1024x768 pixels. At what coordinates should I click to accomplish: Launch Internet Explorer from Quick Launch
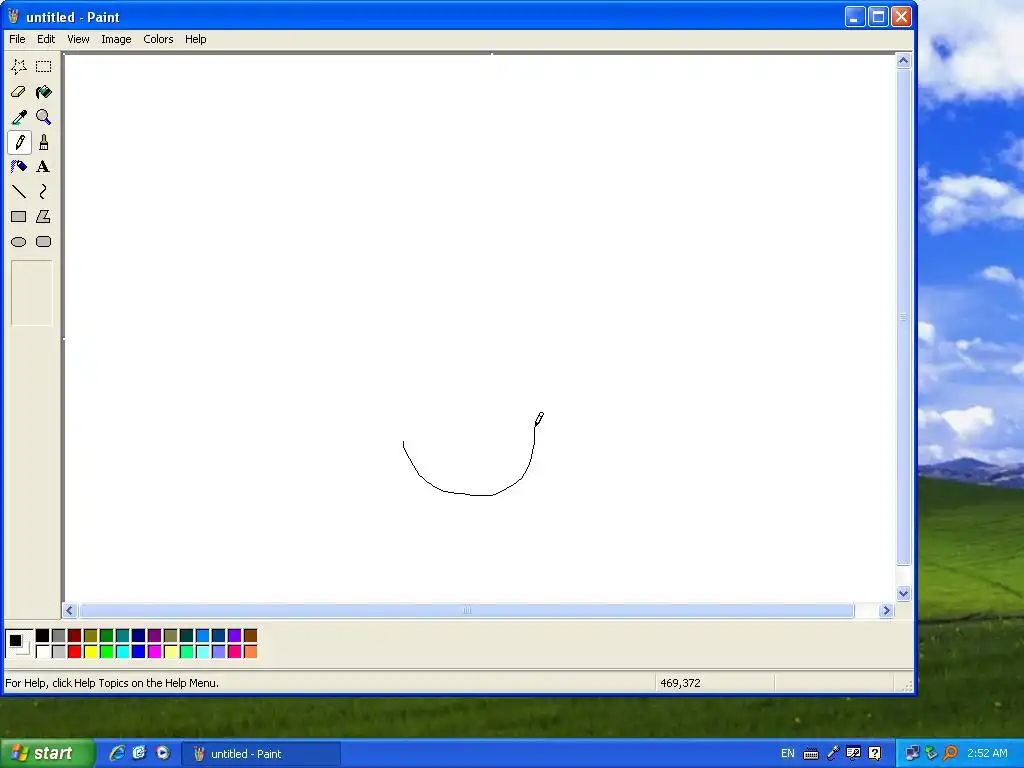tap(117, 754)
